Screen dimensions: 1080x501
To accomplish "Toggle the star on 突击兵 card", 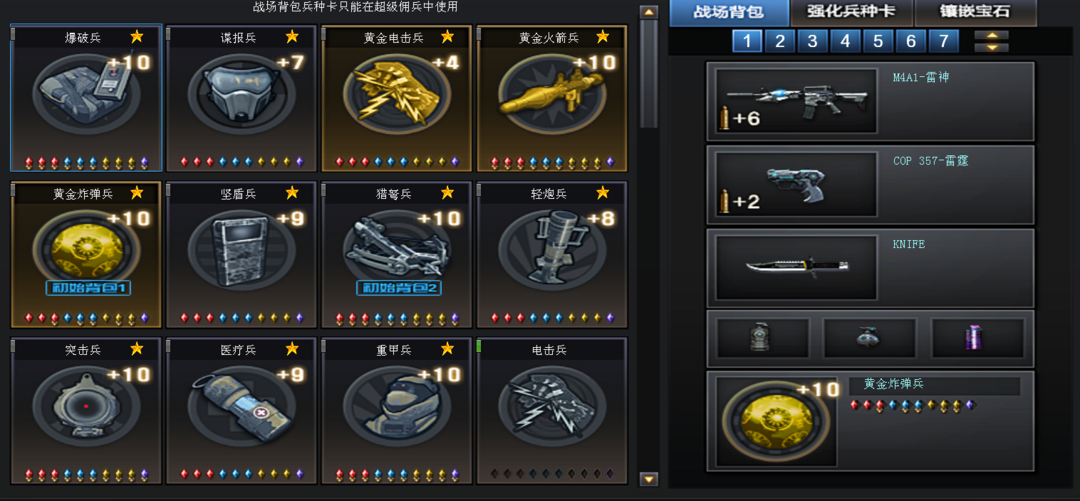I will 136,349.
